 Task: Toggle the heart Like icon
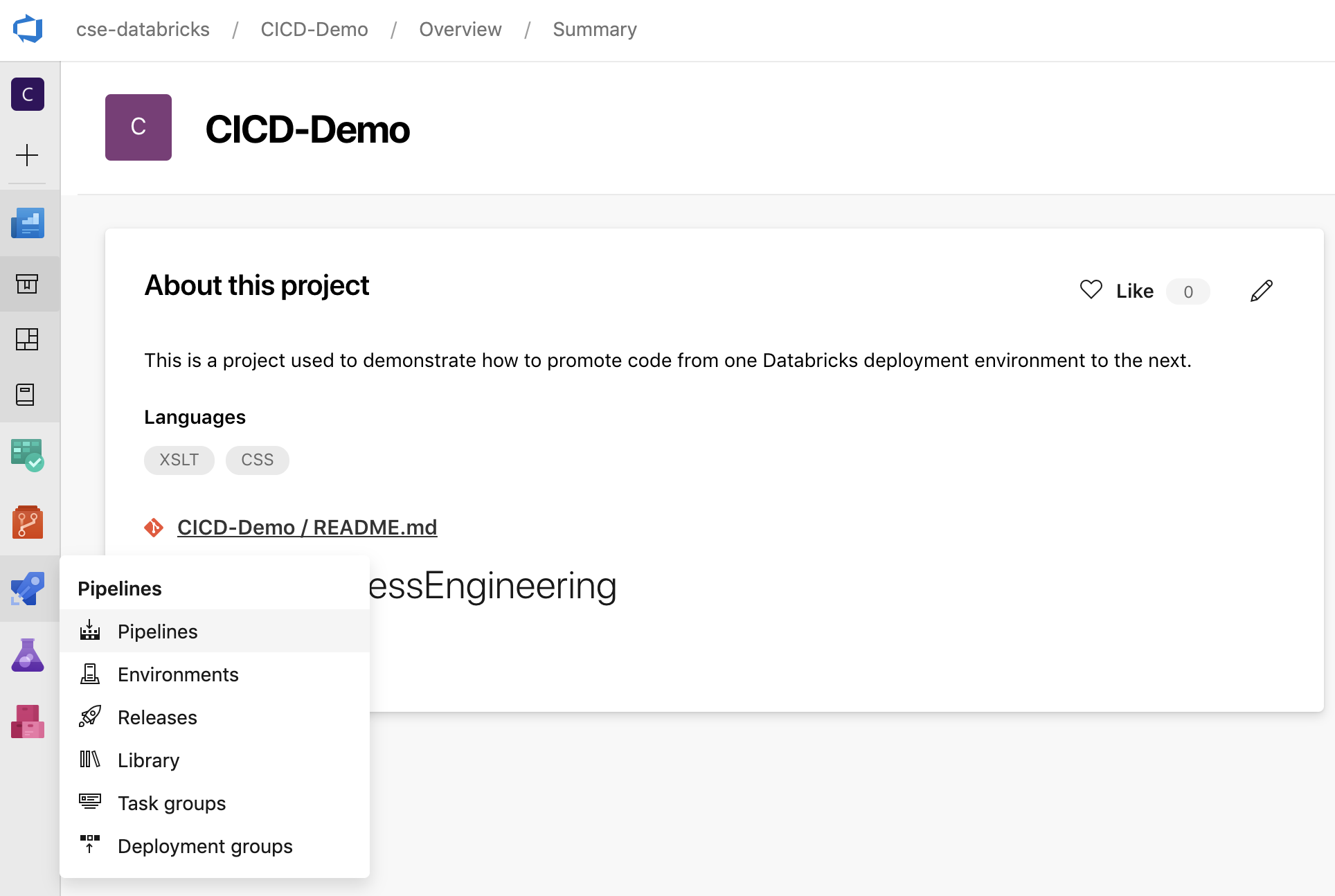(x=1091, y=291)
